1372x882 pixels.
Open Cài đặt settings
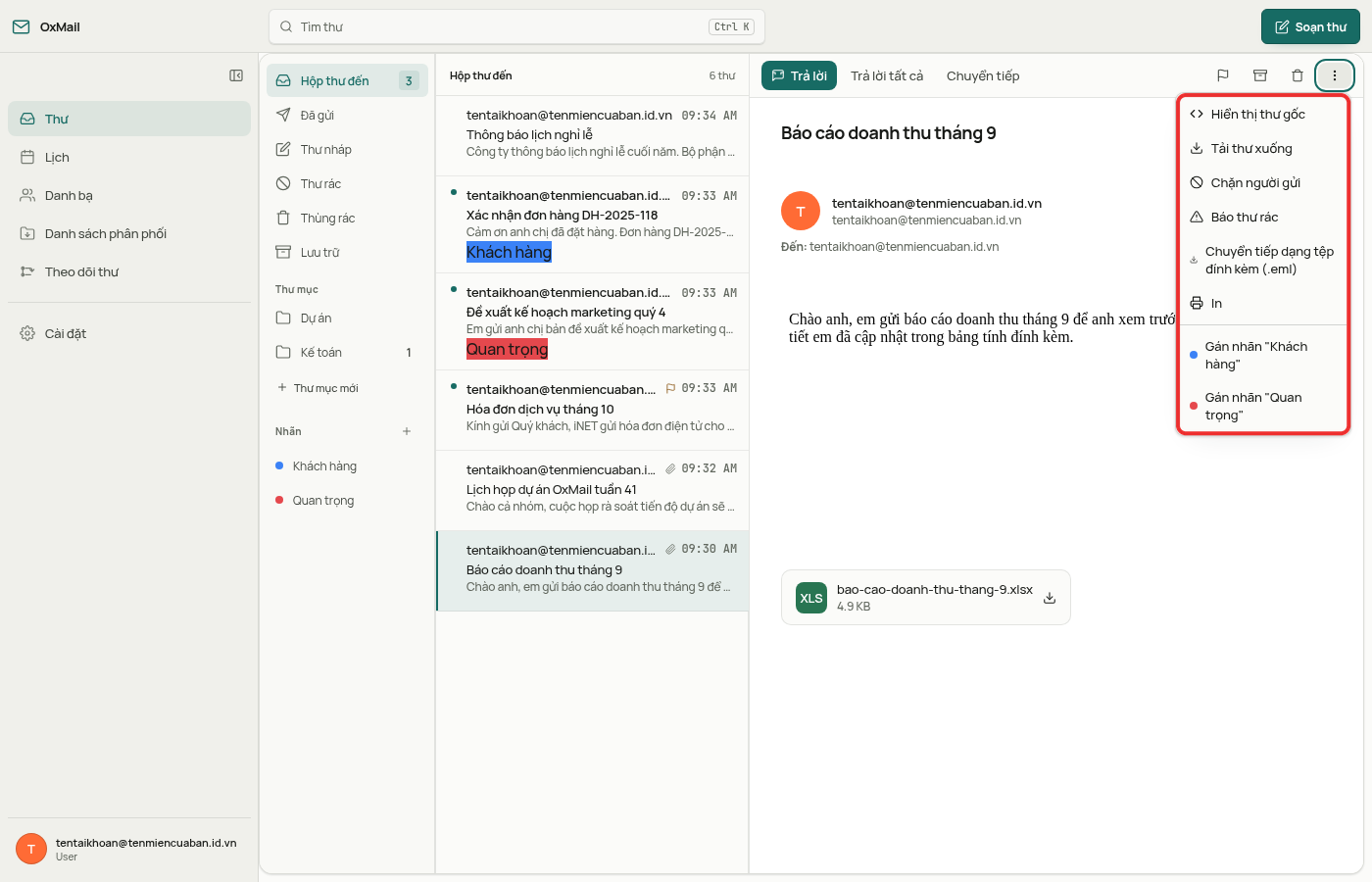click(129, 333)
